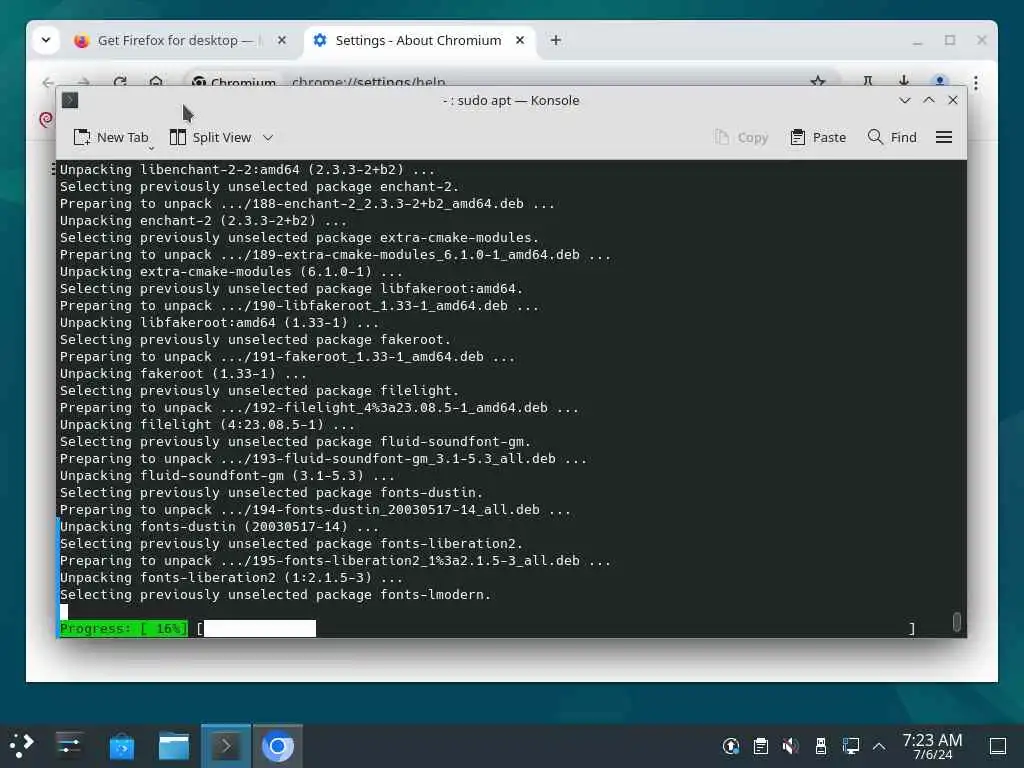1024x768 pixels.
Task: Open Konsole hamburger menu
Action: (x=944, y=137)
